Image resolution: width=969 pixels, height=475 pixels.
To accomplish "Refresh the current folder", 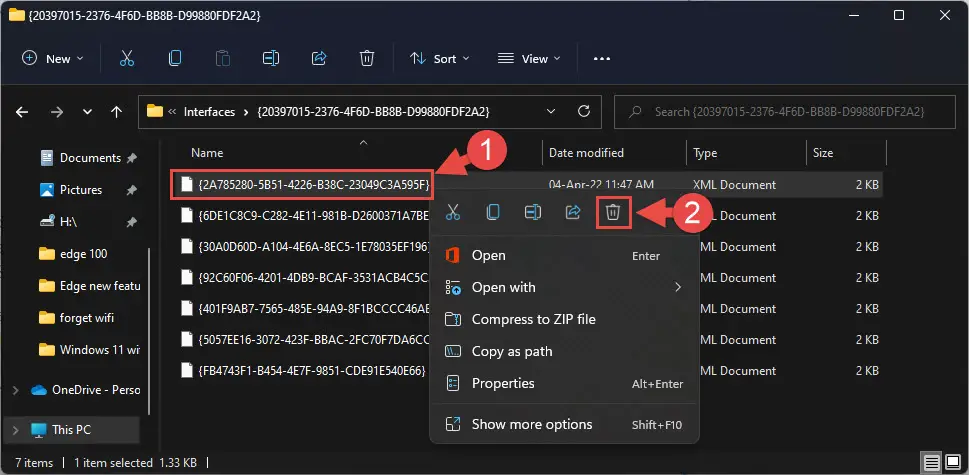I will coord(583,112).
